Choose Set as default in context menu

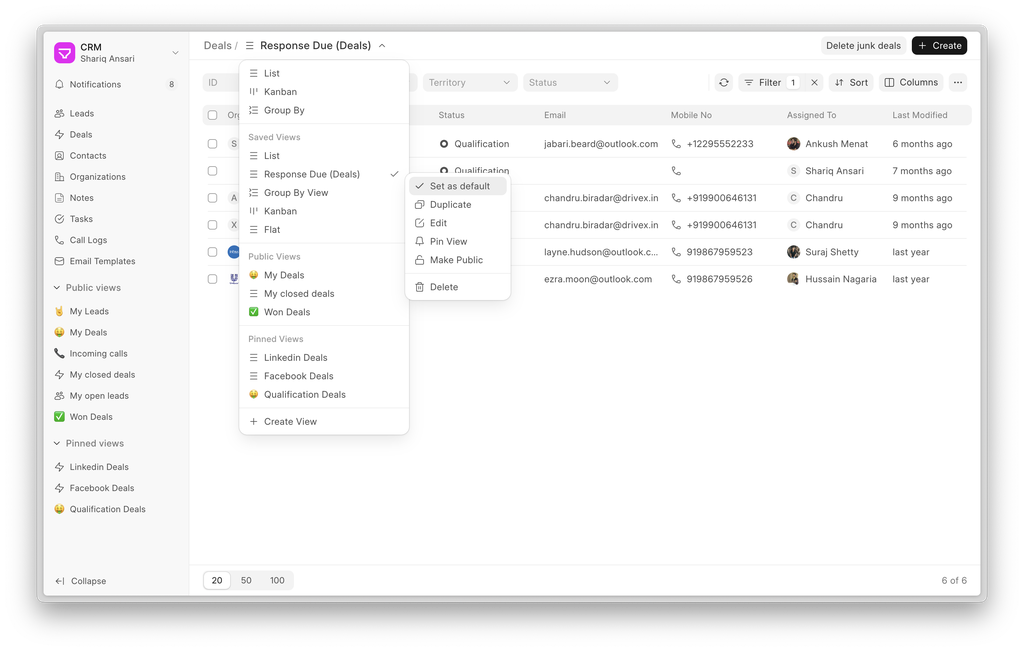(459, 186)
